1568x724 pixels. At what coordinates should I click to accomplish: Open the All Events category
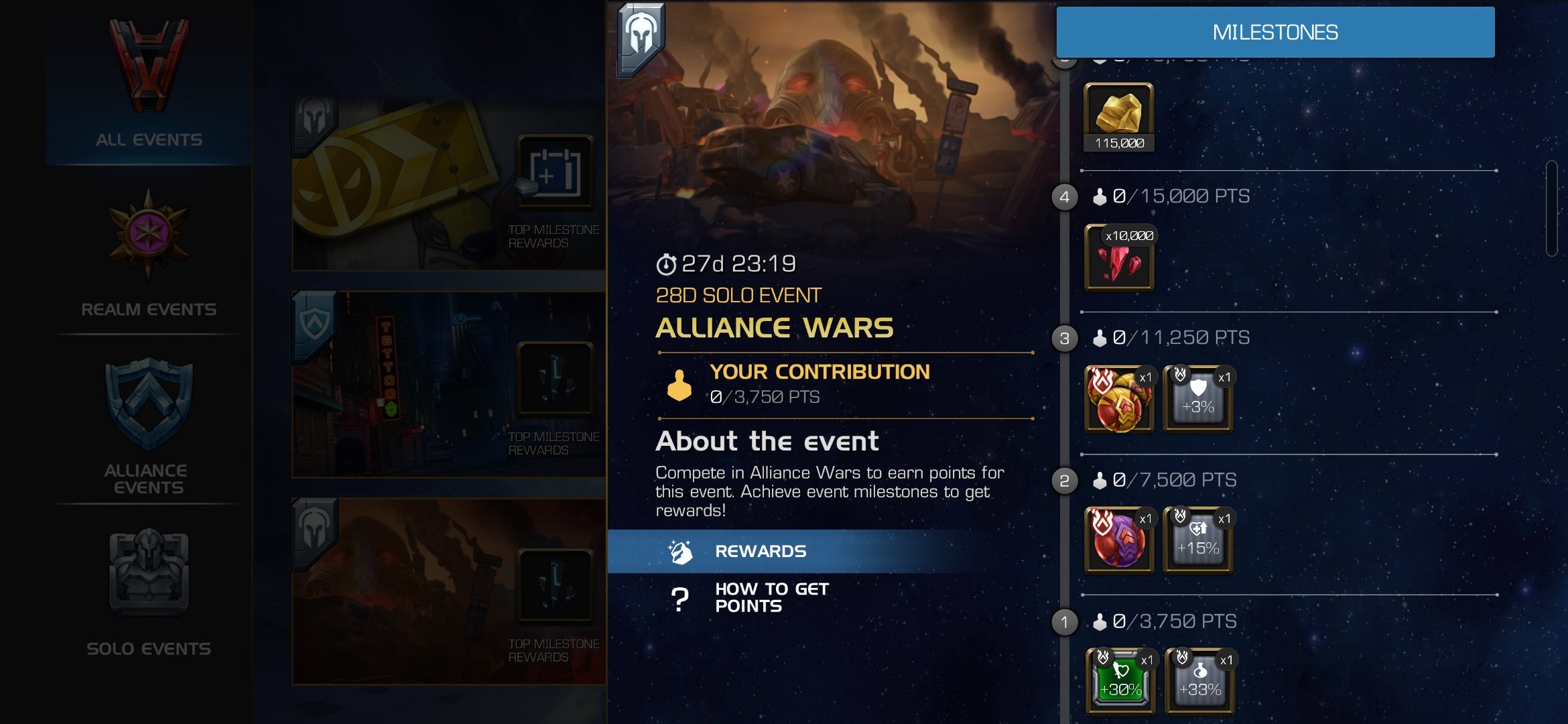[149, 82]
